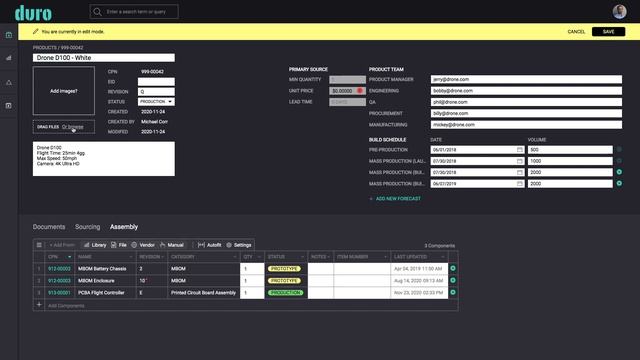Click the Save button
Image resolution: width=640 pixels, height=360 pixels.
[x=608, y=32]
